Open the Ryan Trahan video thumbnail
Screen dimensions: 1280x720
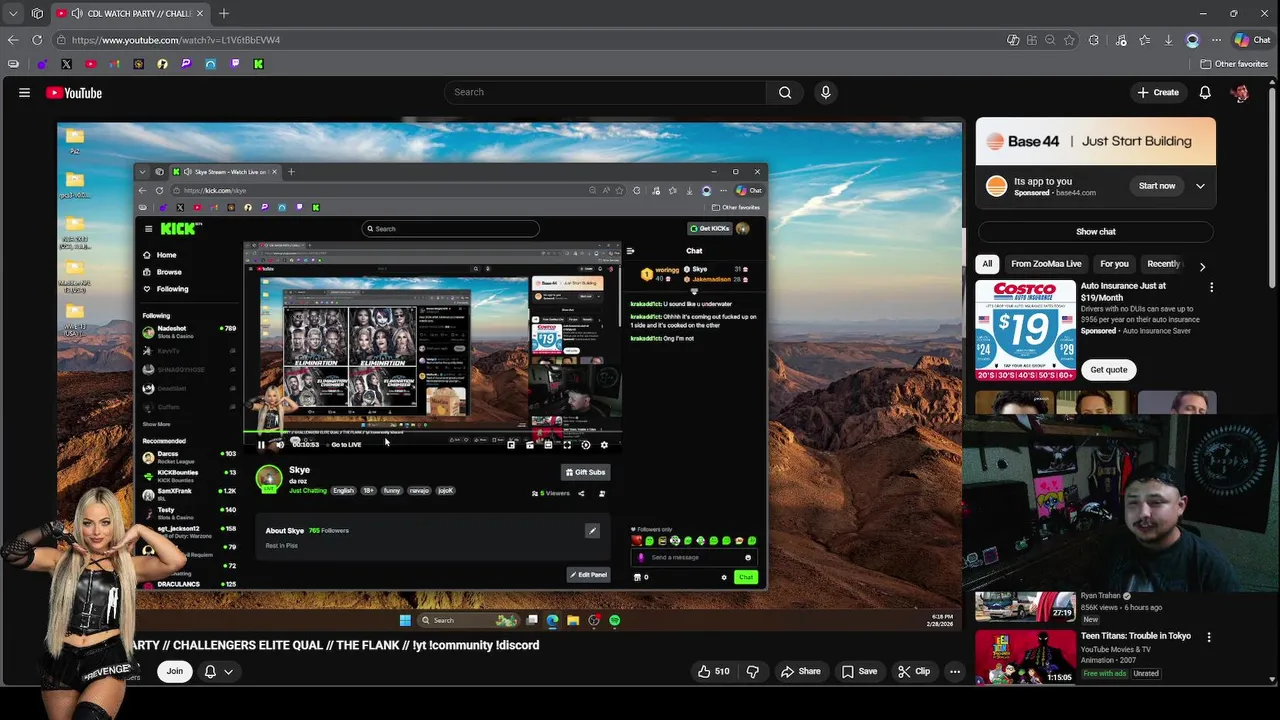point(1025,607)
